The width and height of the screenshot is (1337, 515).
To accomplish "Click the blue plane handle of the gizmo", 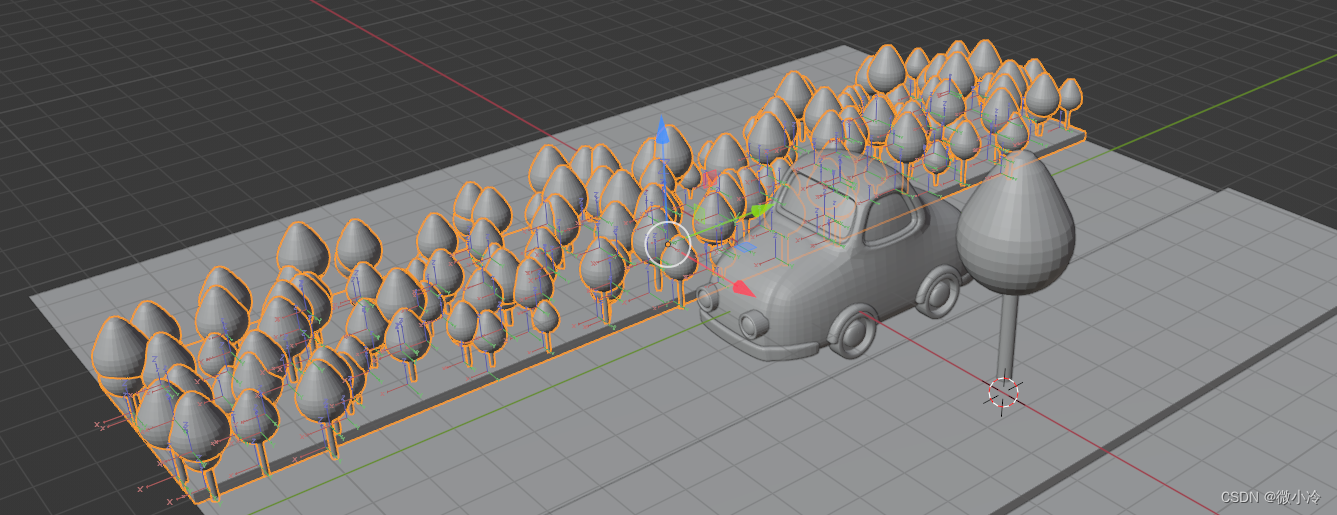I will coord(745,247).
